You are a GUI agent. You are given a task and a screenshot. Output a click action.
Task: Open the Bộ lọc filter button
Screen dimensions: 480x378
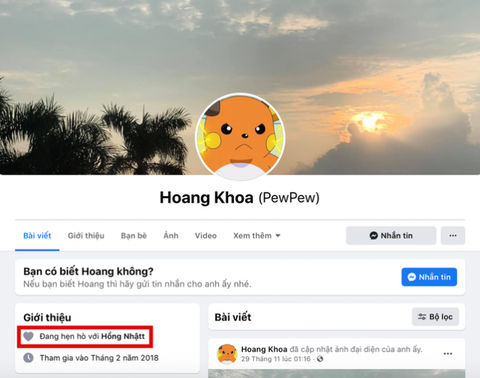pyautogui.click(x=435, y=317)
